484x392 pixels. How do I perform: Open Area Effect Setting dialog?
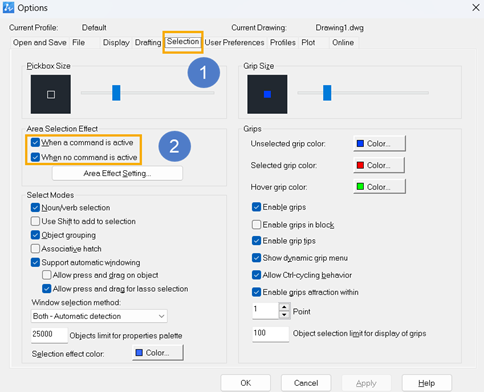(x=117, y=173)
